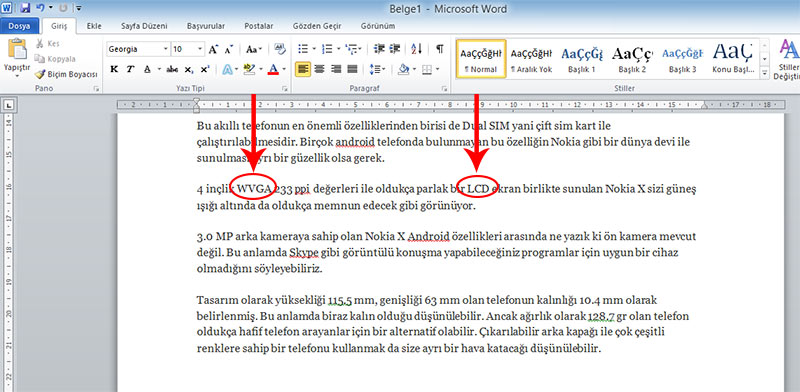Click the Kopyala (copy) button
Screen dimensions: 800x392
coord(55,59)
